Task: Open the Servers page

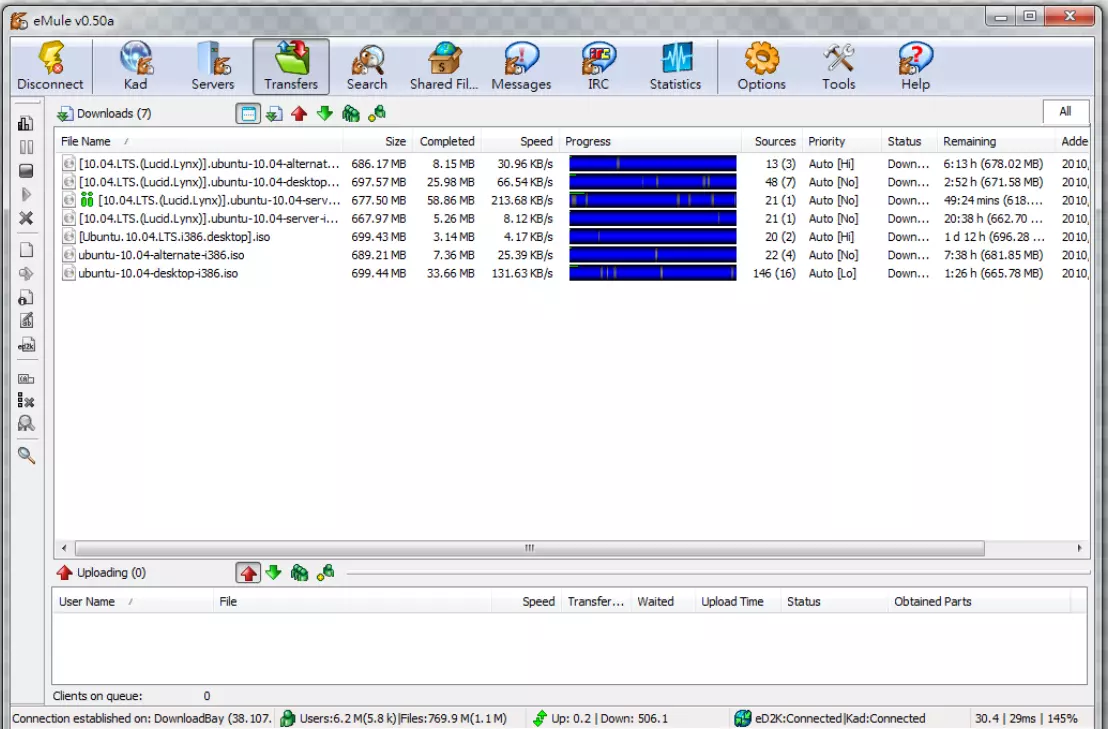Action: (x=213, y=66)
